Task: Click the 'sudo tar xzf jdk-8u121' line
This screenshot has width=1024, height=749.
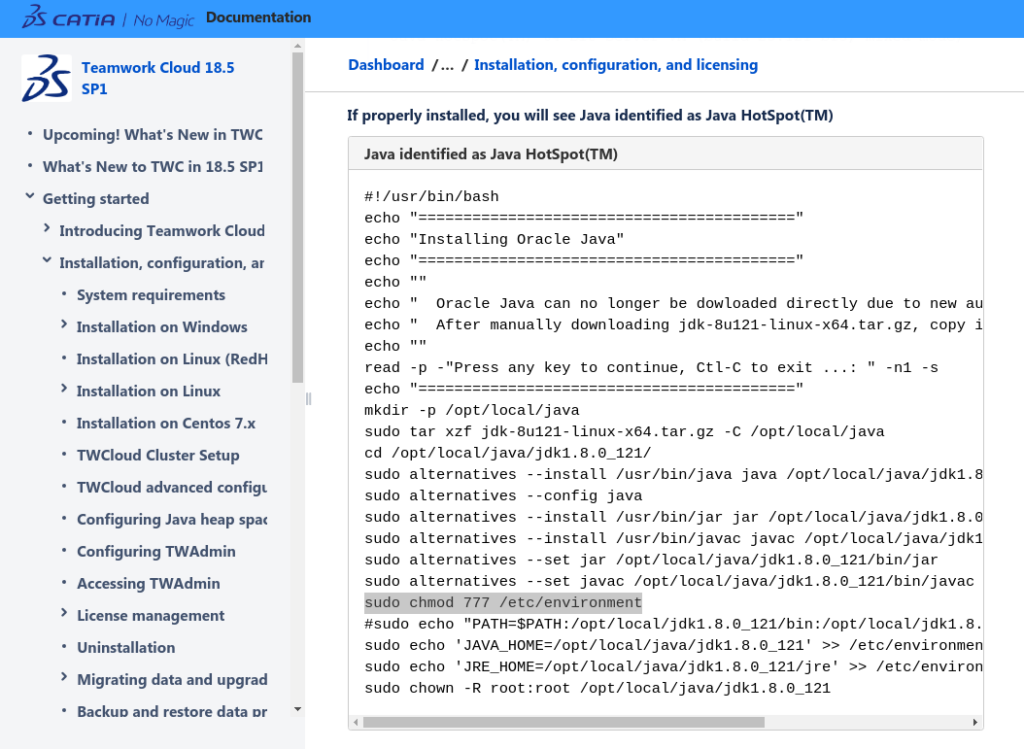Action: (624, 432)
